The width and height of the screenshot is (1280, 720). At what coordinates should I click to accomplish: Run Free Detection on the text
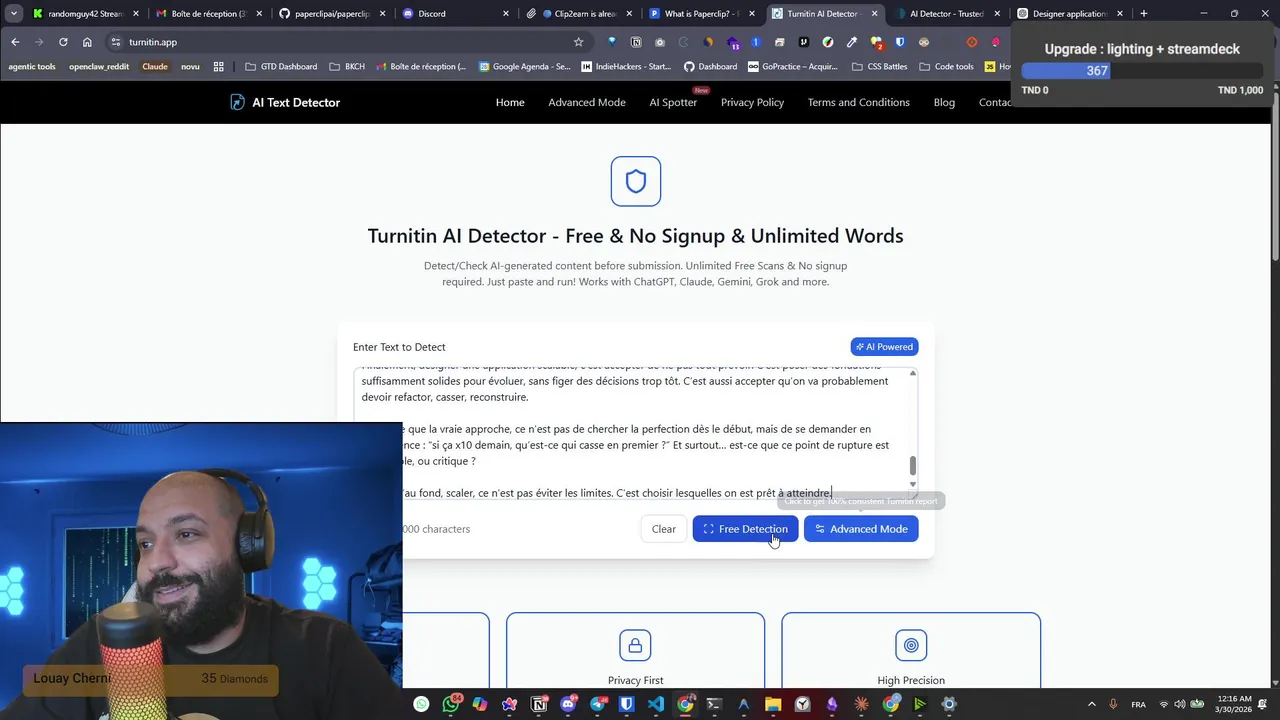(x=745, y=529)
